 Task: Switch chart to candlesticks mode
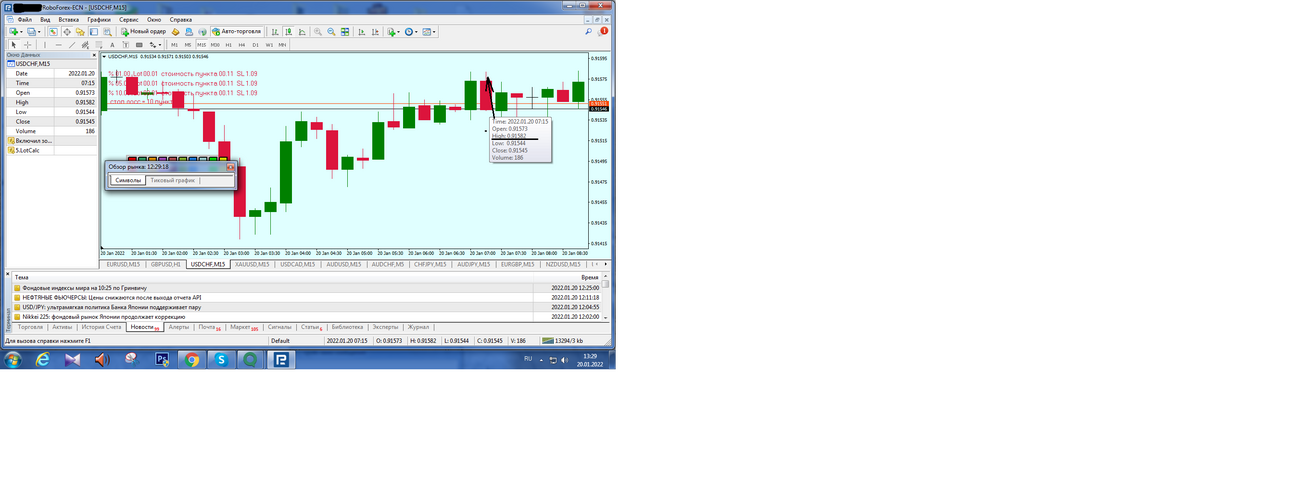[289, 31]
